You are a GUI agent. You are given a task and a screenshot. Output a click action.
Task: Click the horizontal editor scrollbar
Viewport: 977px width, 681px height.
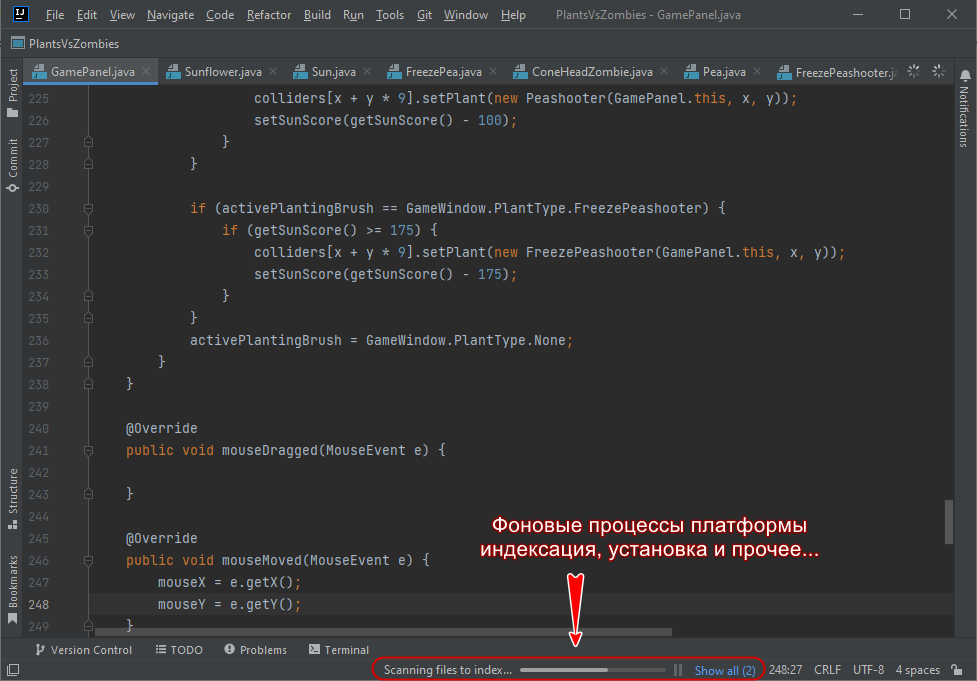(x=383, y=632)
